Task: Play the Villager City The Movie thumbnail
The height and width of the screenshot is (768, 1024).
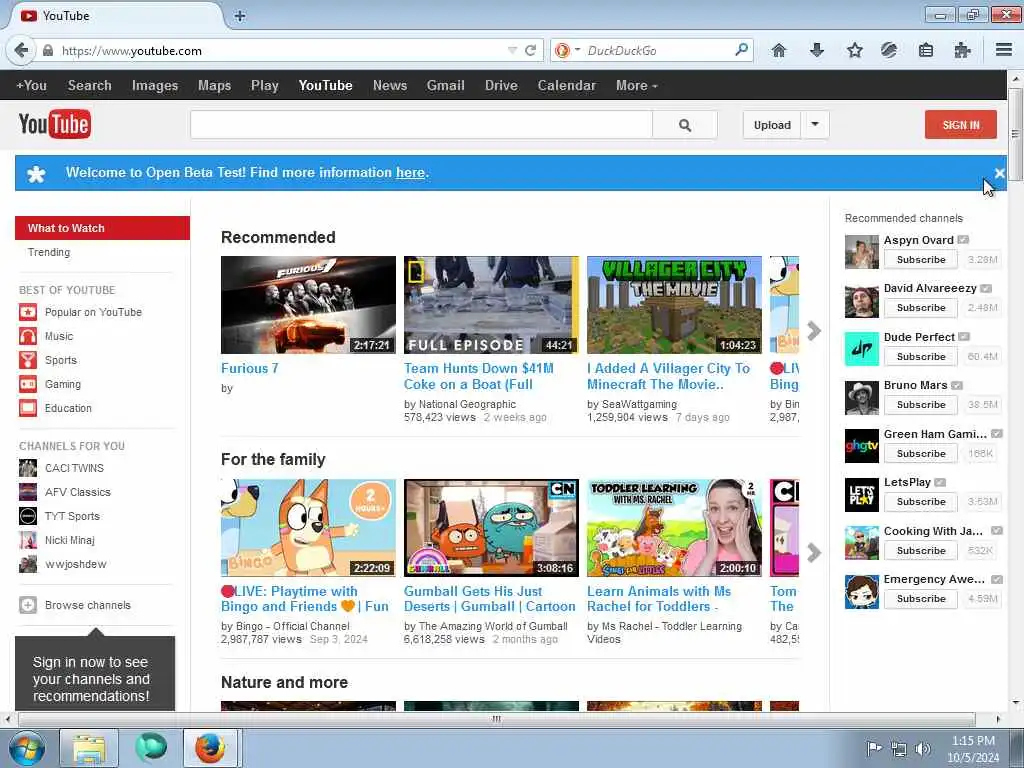Action: (x=674, y=305)
